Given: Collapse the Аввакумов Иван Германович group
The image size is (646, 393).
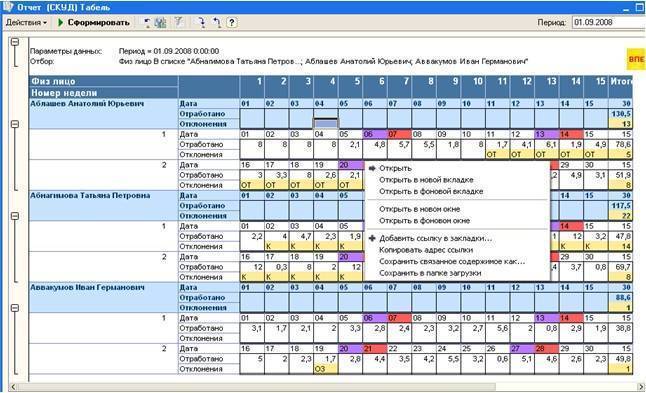Looking at the screenshot, I should (x=15, y=308).
